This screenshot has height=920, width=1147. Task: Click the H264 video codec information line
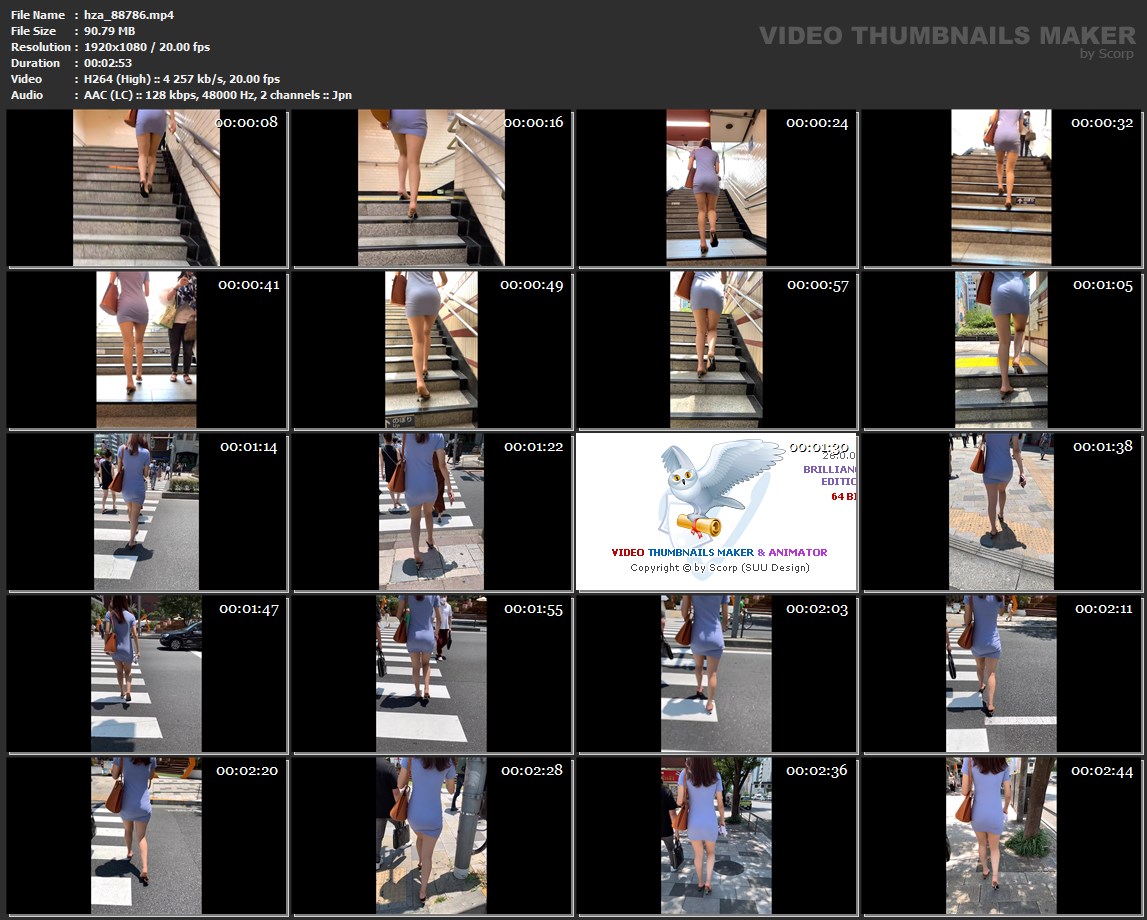click(182, 79)
